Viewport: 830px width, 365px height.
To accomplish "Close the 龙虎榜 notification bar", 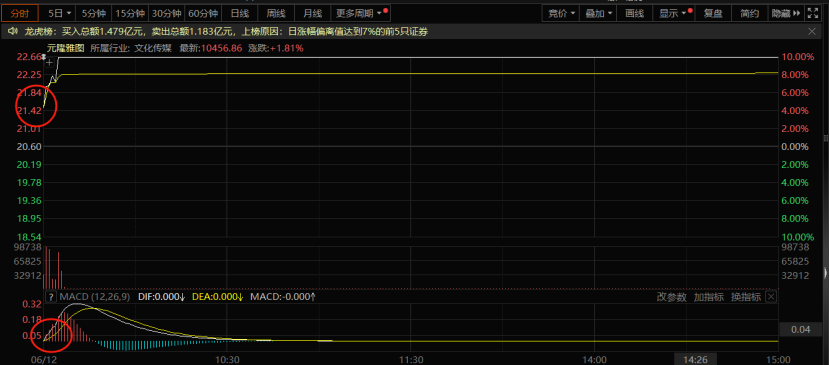I will pyautogui.click(x=812, y=32).
